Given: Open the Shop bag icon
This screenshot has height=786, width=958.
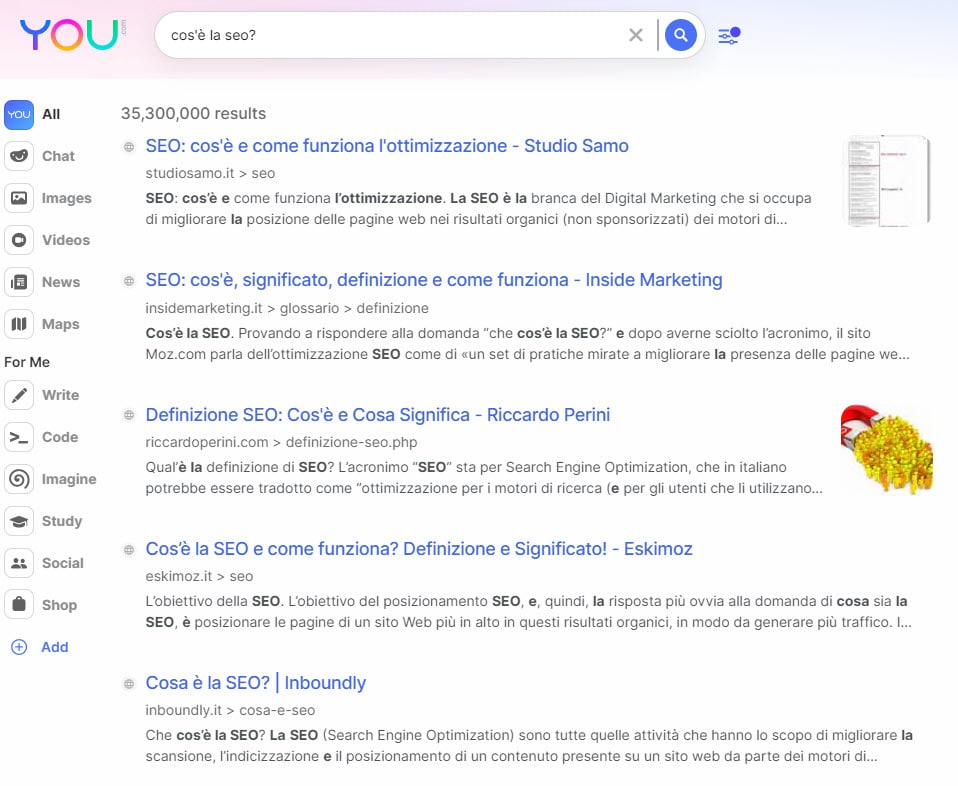Looking at the screenshot, I should coord(19,605).
